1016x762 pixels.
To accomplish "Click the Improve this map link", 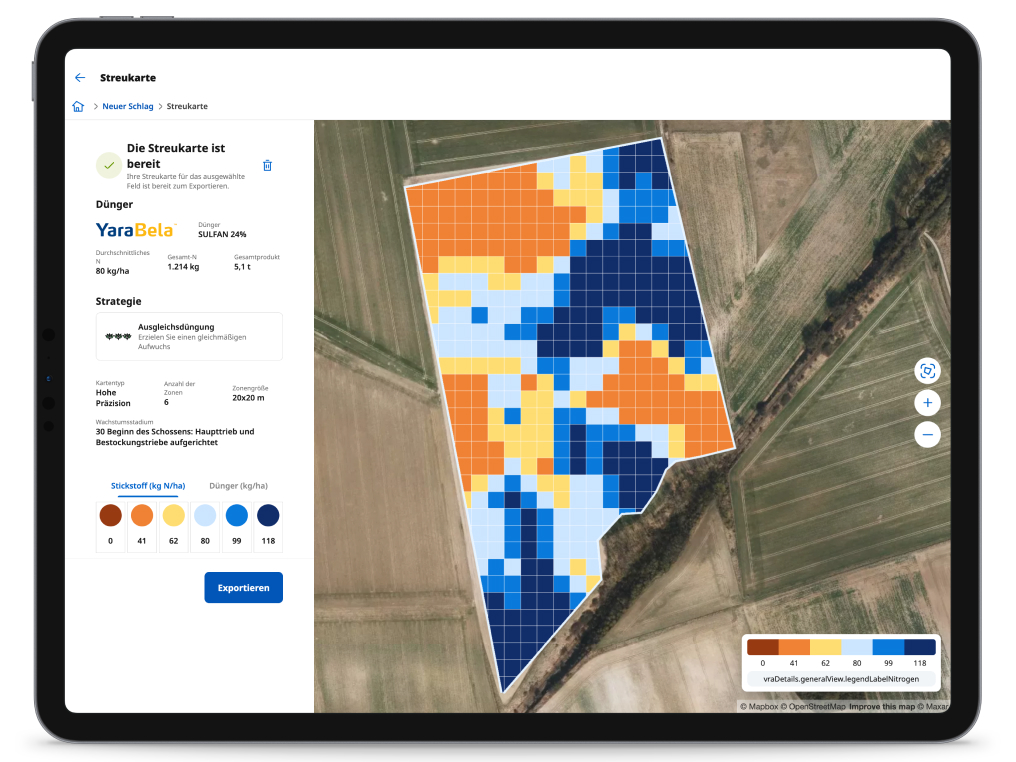I will (883, 707).
